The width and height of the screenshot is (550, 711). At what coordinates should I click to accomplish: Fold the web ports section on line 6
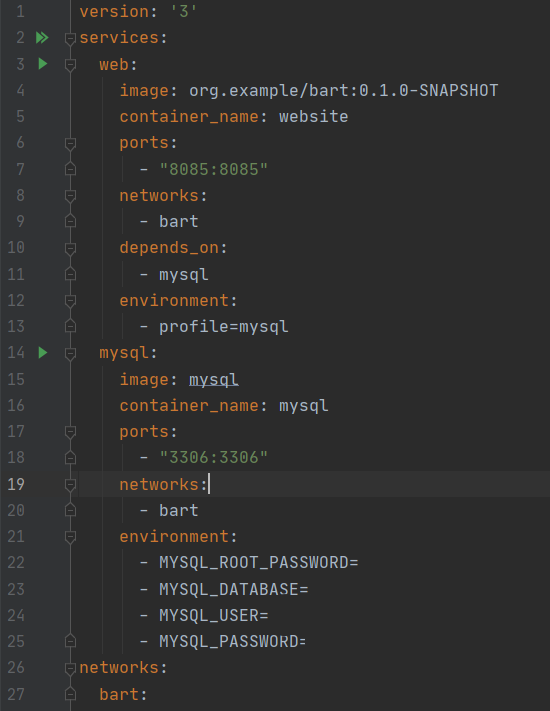click(x=70, y=144)
